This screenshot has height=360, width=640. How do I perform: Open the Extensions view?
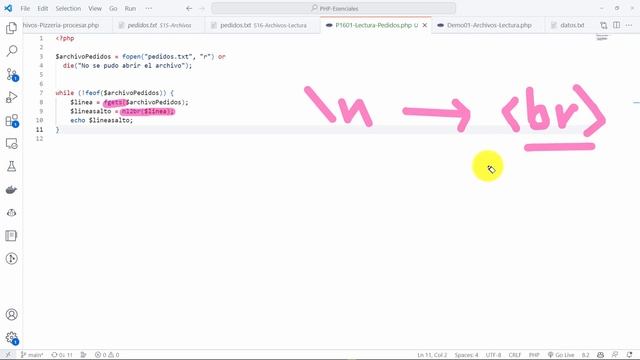coord(11,121)
